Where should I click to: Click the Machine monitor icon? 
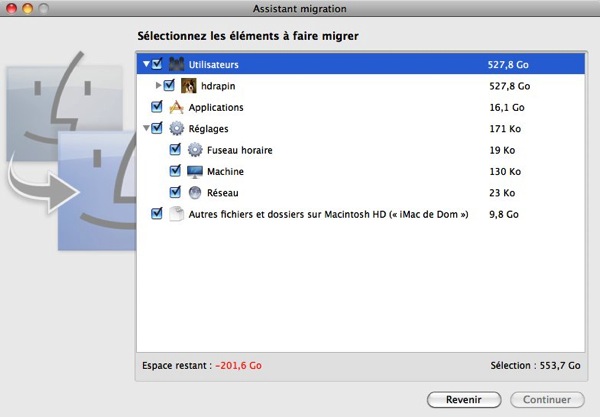point(194,171)
